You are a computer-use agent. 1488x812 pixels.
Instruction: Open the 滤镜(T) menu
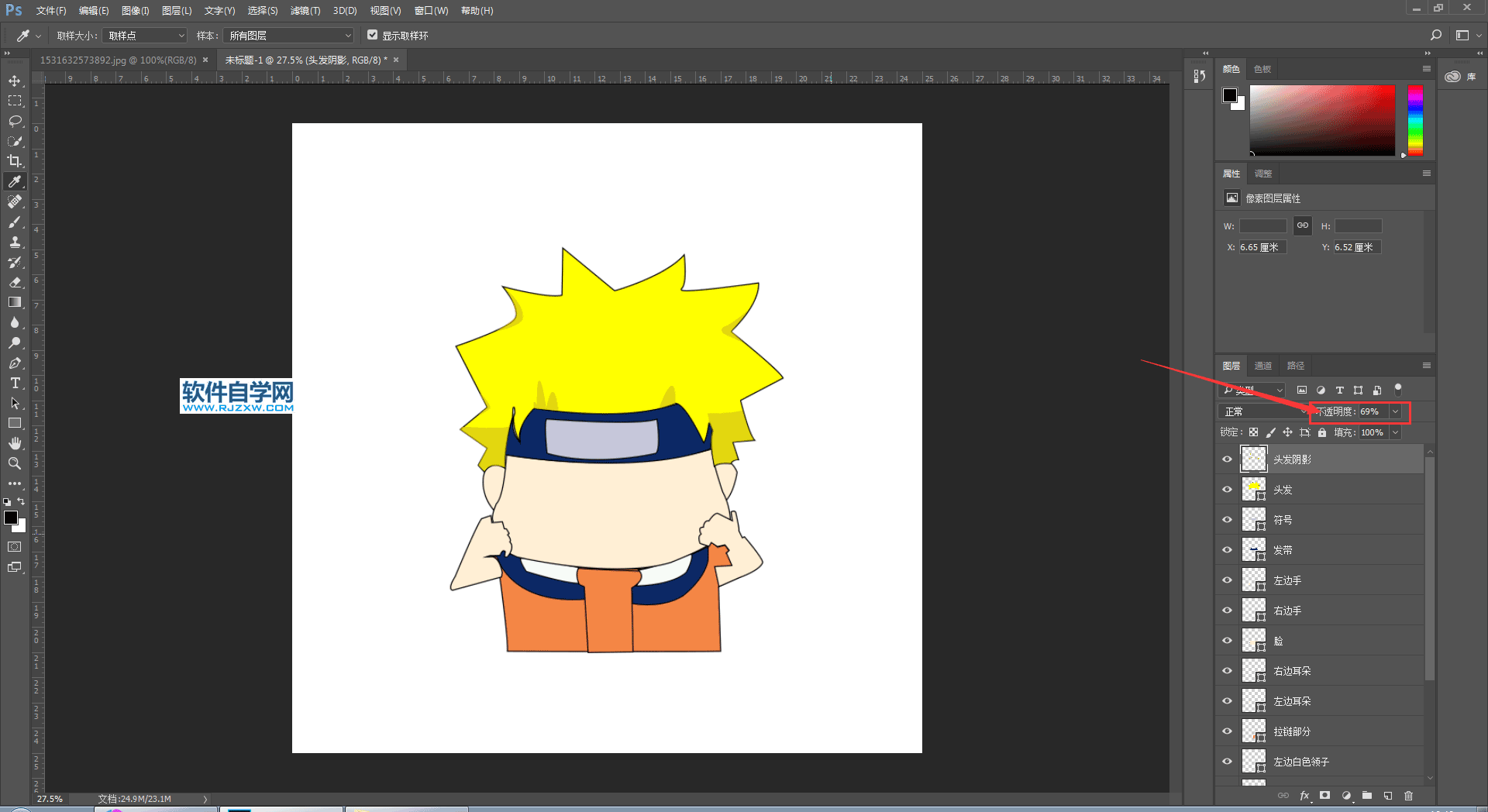(x=305, y=11)
